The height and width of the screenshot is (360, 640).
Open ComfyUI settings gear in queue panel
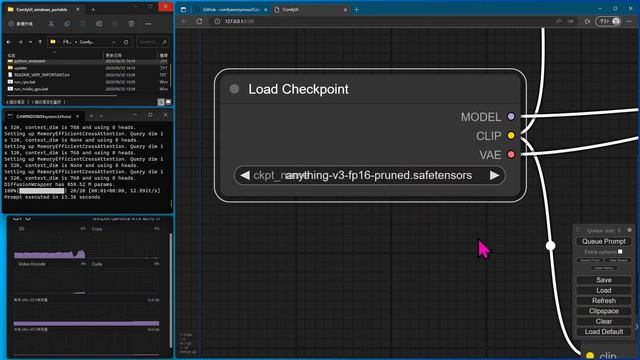[x=629, y=230]
